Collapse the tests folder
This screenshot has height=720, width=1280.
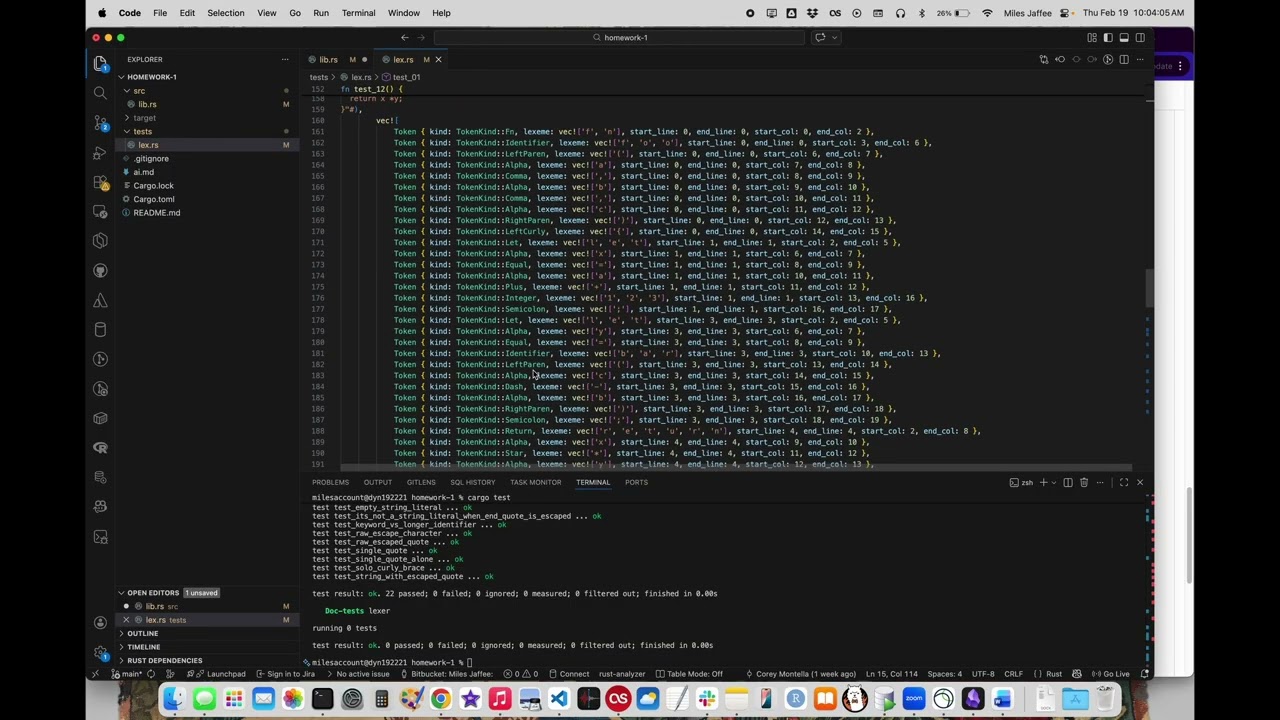tap(205, 131)
